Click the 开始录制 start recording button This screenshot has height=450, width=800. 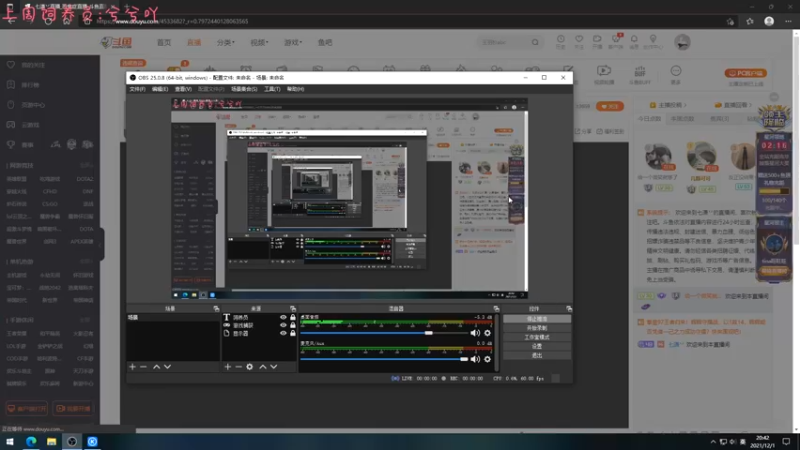pyautogui.click(x=537, y=328)
